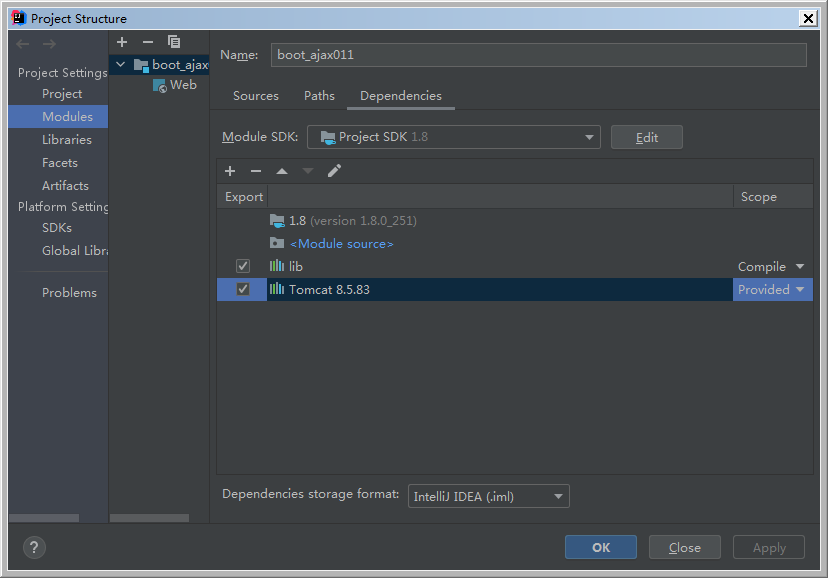Click the Web facet icon
The width and height of the screenshot is (828, 578).
pos(159,86)
